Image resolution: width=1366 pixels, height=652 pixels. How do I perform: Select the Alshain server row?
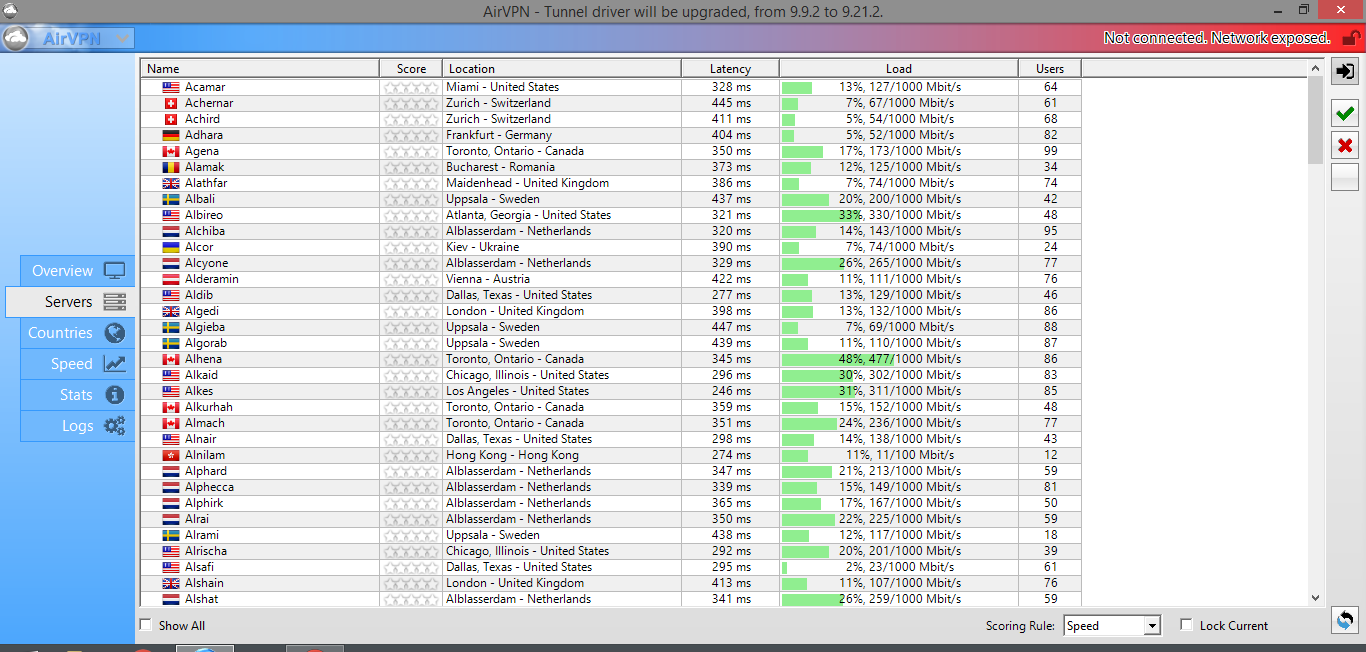pyautogui.click(x=610, y=583)
